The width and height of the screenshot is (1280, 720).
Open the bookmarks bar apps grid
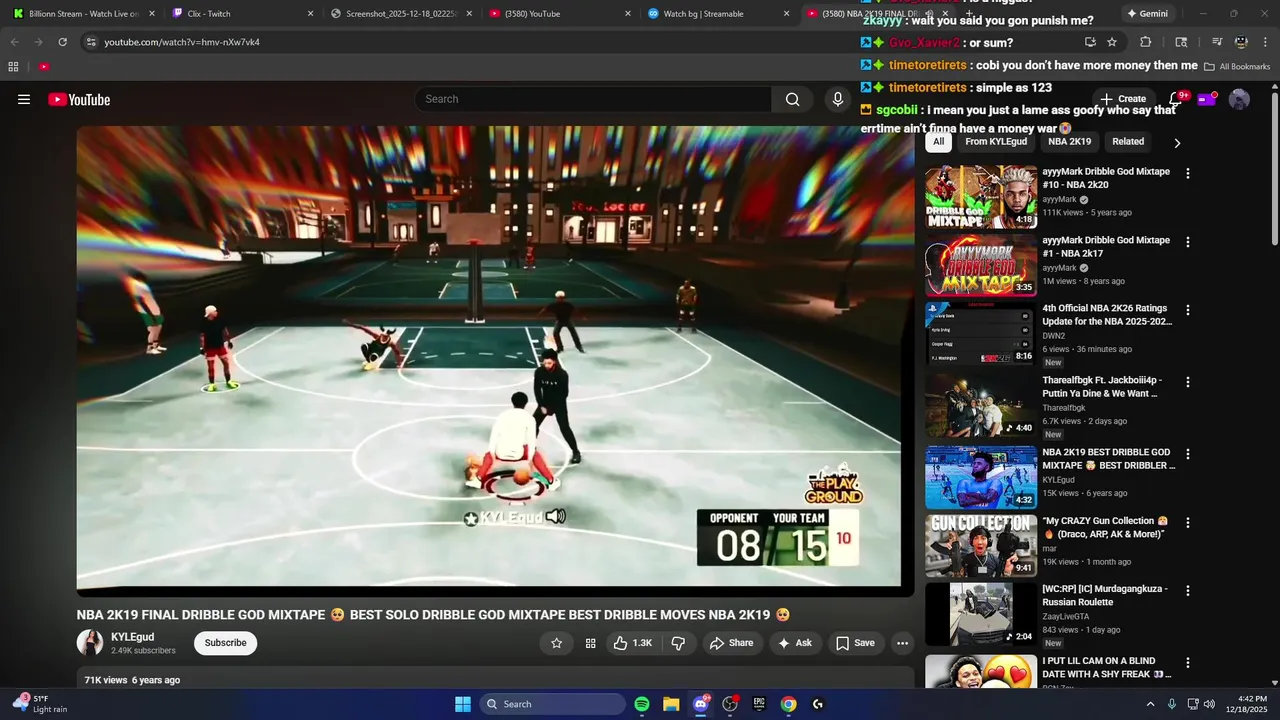coord(13,66)
